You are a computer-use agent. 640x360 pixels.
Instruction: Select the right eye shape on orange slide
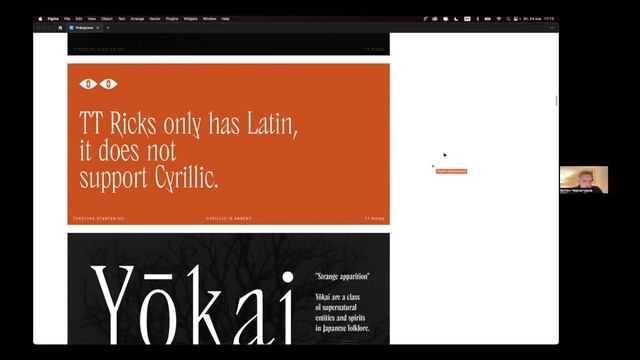click(x=109, y=84)
